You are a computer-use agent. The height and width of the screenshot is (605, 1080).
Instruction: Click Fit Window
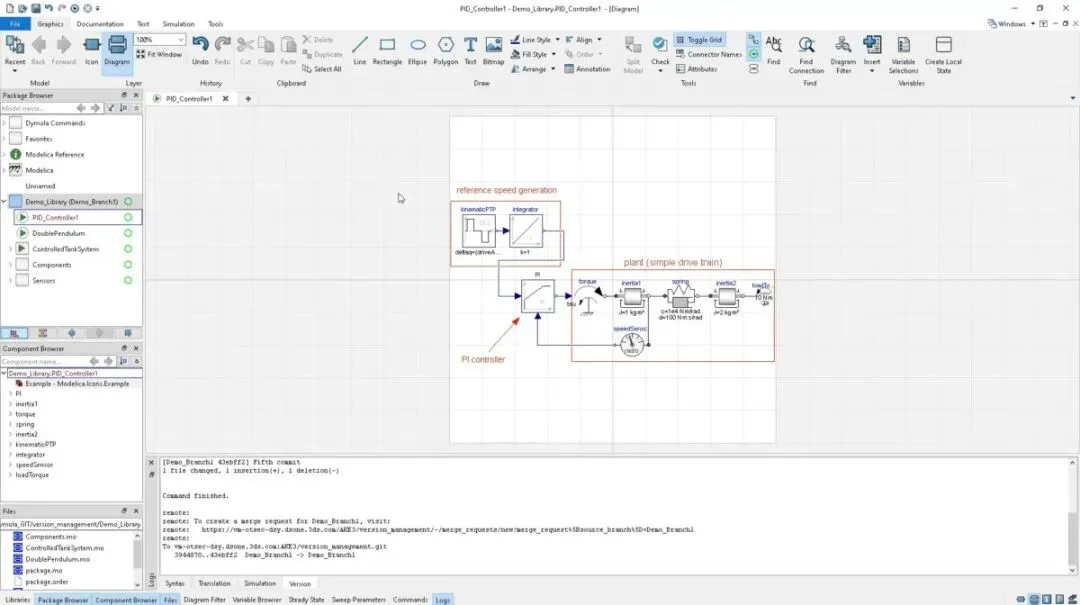coord(159,54)
